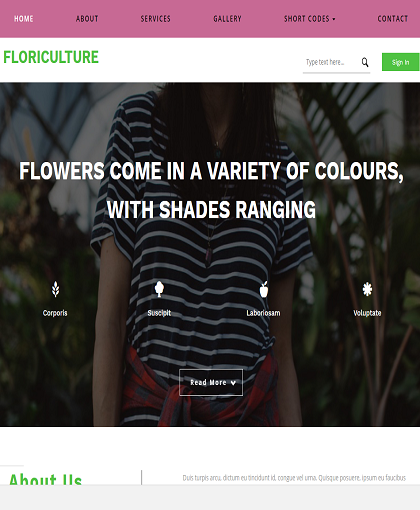Select the asterisk icon above Voluptate
This screenshot has height=510, width=420.
click(367, 289)
